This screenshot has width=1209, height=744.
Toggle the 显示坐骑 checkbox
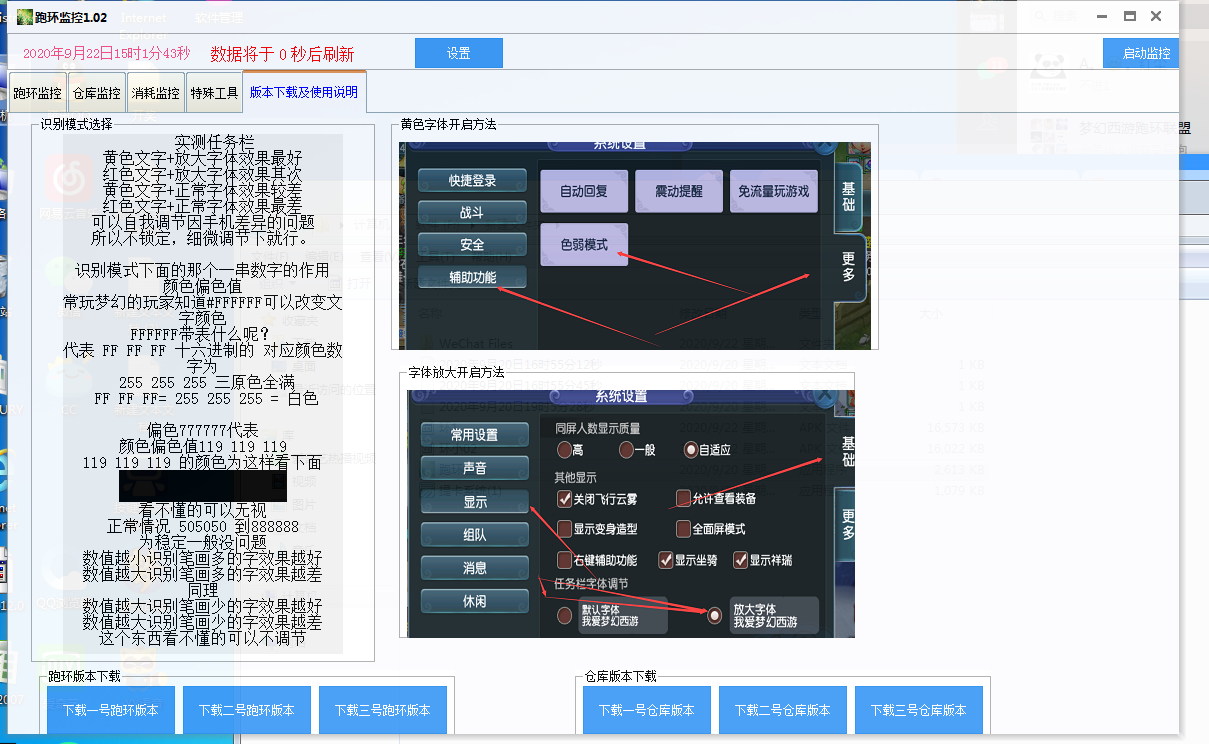[x=665, y=560]
